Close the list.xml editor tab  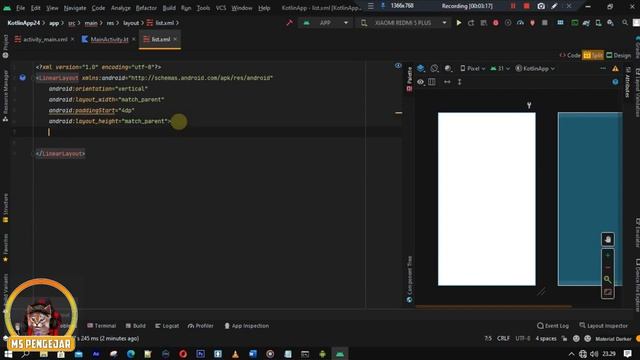click(x=175, y=39)
